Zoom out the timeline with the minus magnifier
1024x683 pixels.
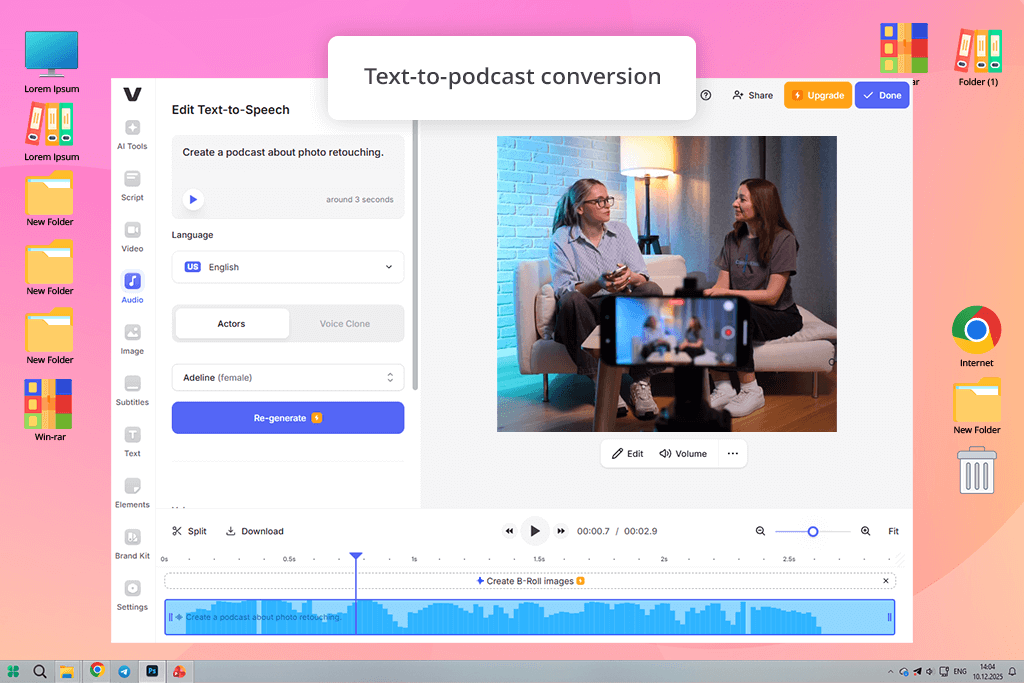[x=760, y=531]
